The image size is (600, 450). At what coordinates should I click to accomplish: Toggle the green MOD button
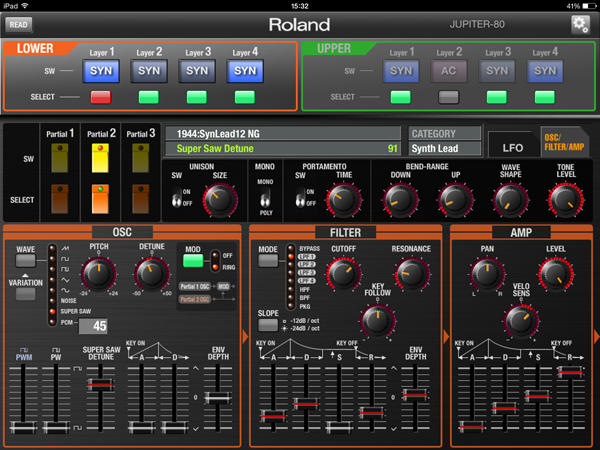[193, 261]
